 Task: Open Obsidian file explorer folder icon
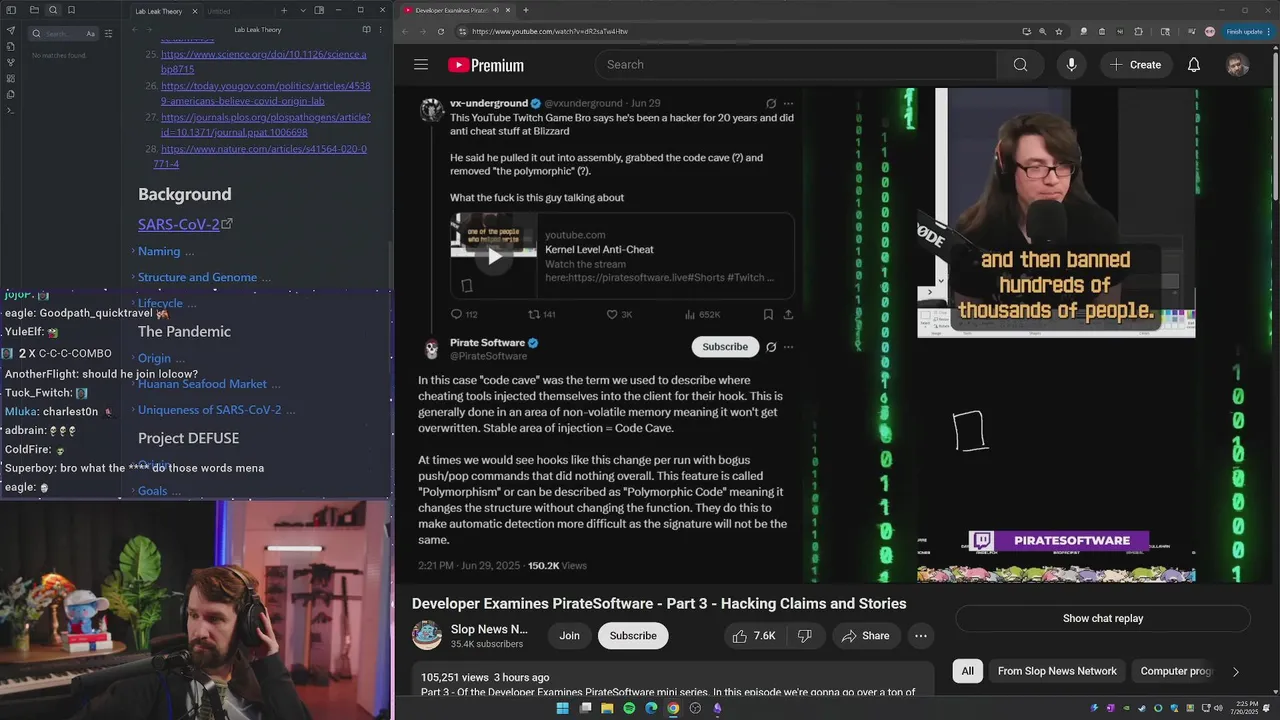pos(34,10)
